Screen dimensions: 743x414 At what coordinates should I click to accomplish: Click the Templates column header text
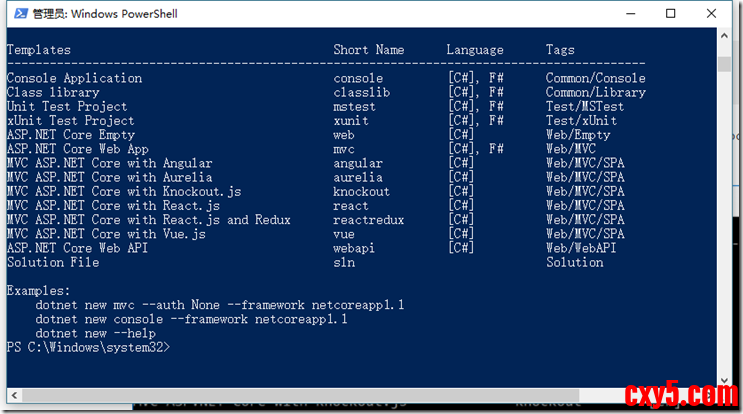pyautogui.click(x=39, y=50)
